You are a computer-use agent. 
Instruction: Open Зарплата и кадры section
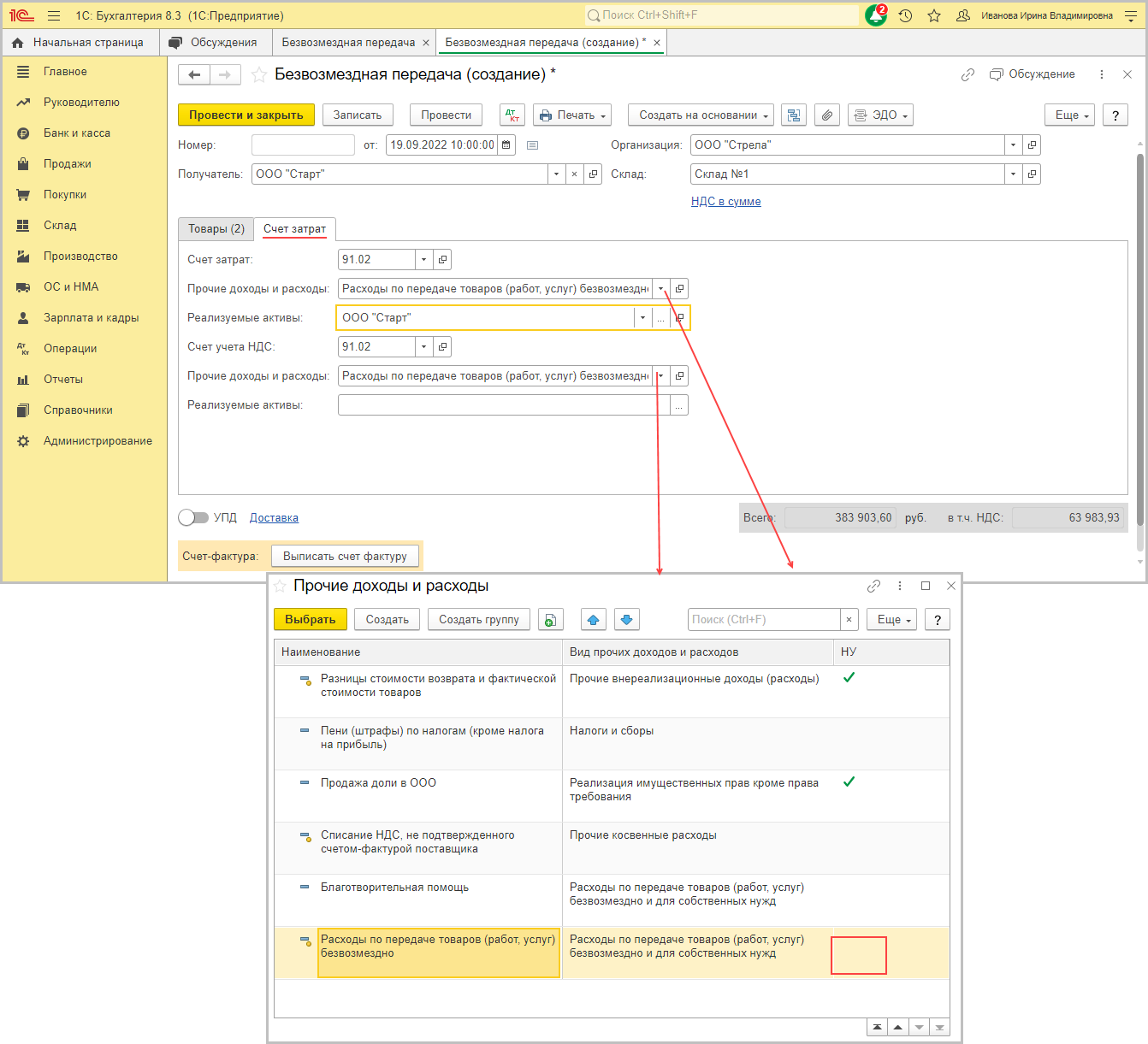pos(91,318)
